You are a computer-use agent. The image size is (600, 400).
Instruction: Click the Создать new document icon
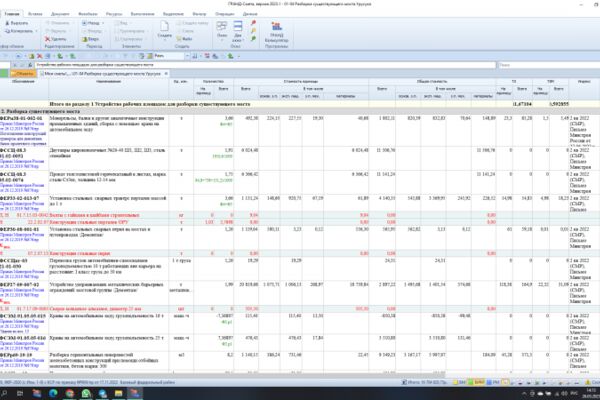click(x=164, y=26)
